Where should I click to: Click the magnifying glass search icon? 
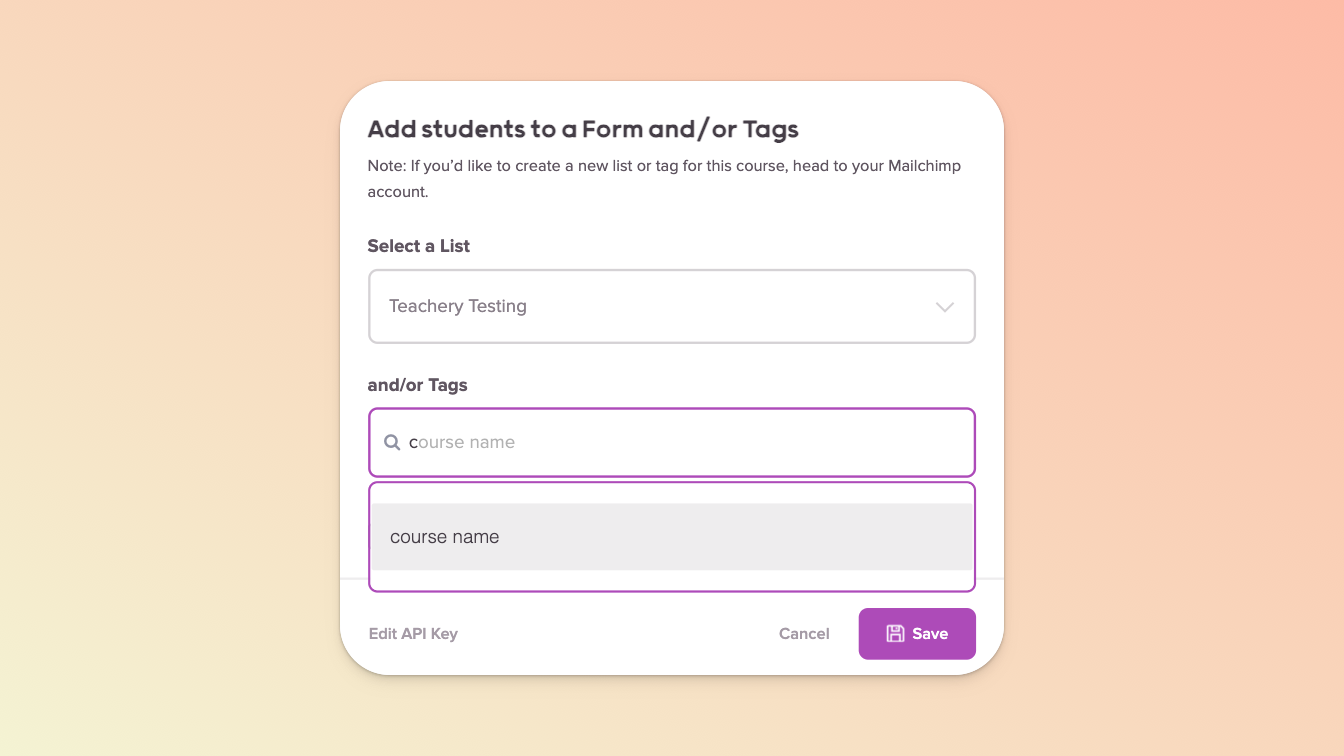393,442
